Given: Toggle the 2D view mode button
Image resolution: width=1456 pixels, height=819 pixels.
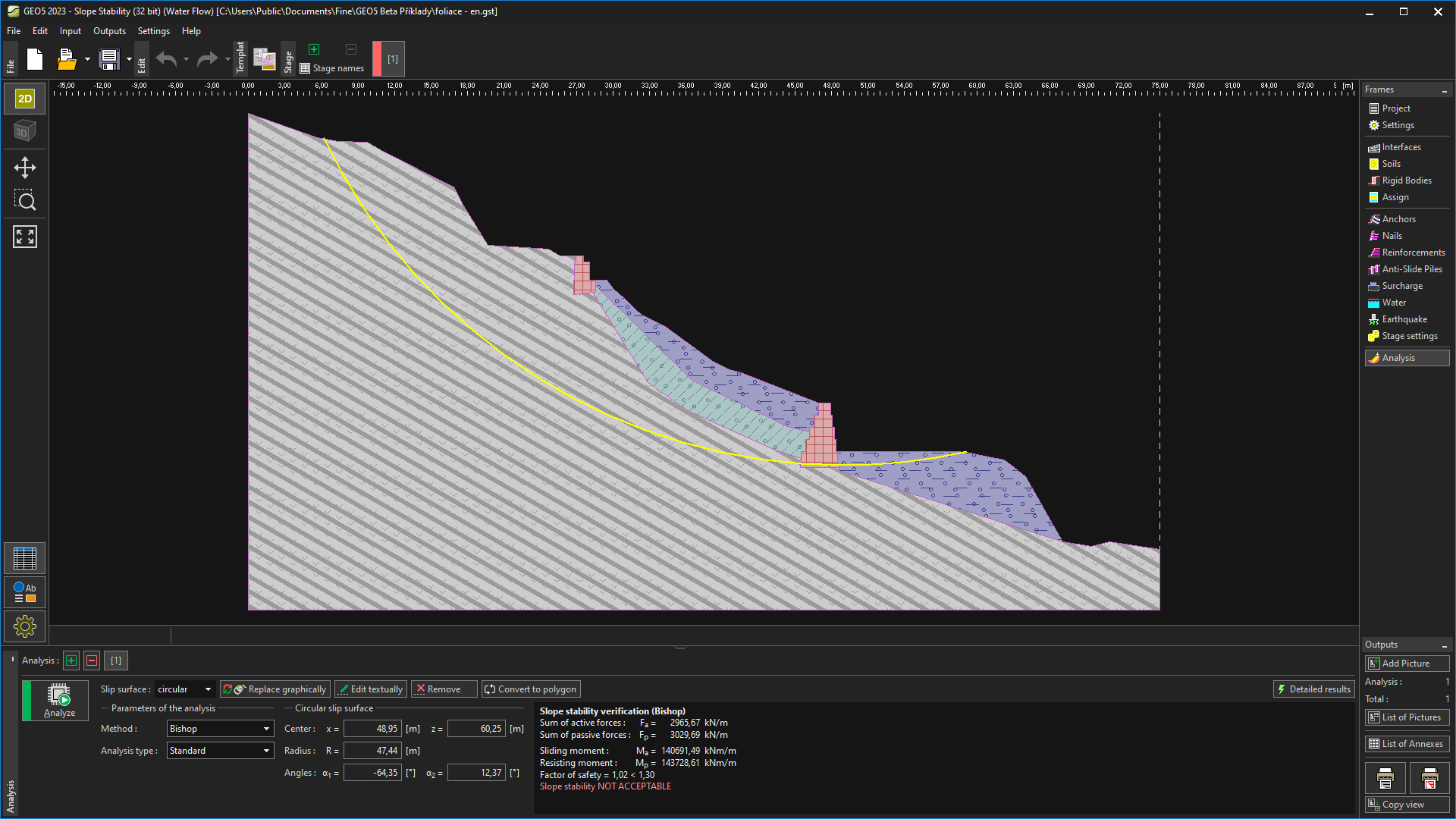Looking at the screenshot, I should pos(25,99).
